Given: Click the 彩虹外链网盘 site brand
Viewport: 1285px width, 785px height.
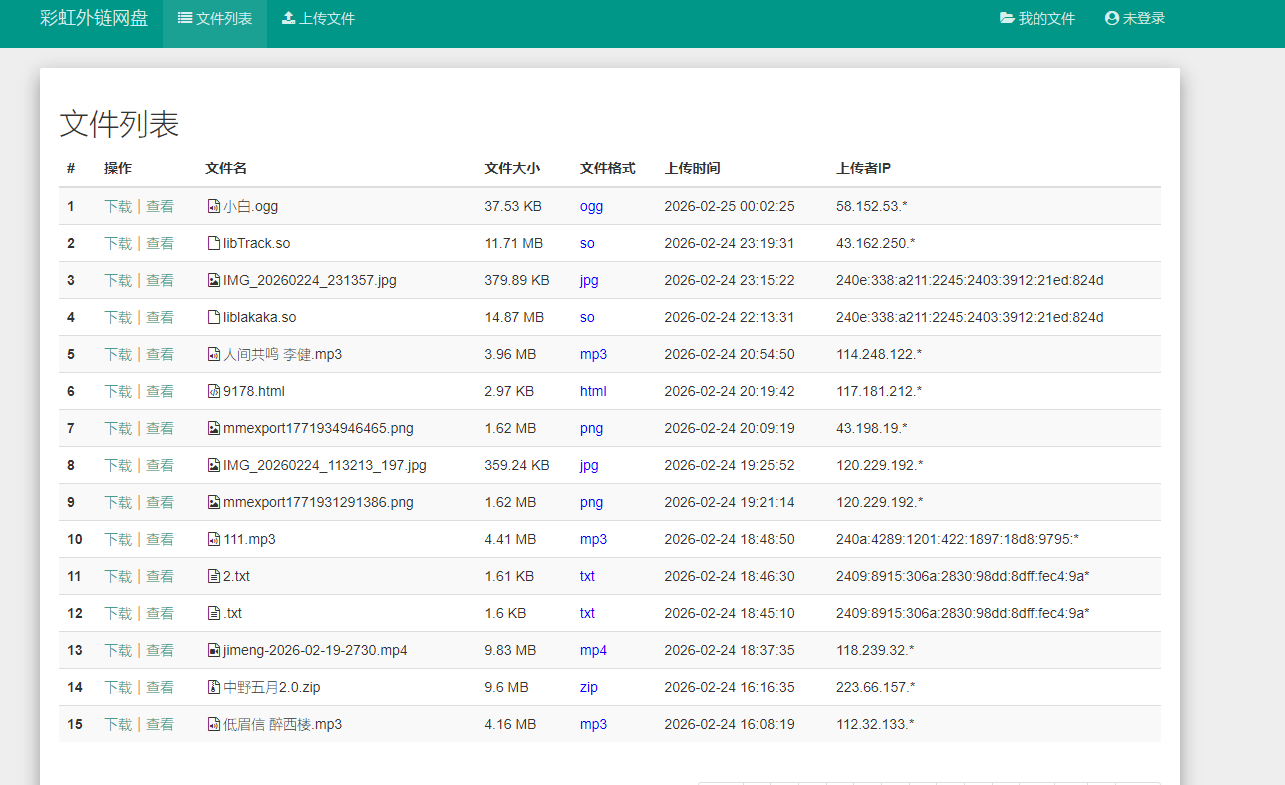Looking at the screenshot, I should pyautogui.click(x=94, y=19).
